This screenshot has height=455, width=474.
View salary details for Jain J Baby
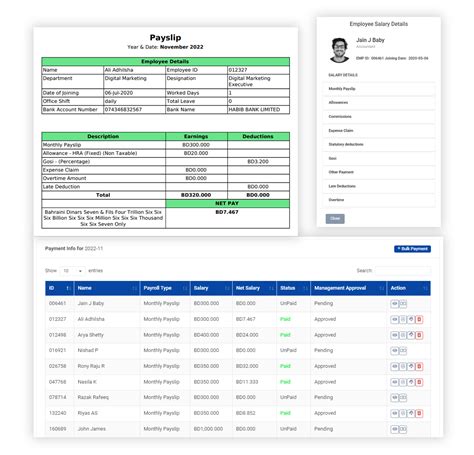tap(394, 304)
